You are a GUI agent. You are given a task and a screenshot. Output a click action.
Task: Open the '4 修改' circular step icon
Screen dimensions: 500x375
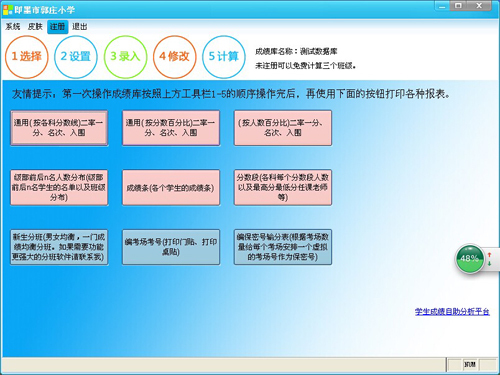175,57
